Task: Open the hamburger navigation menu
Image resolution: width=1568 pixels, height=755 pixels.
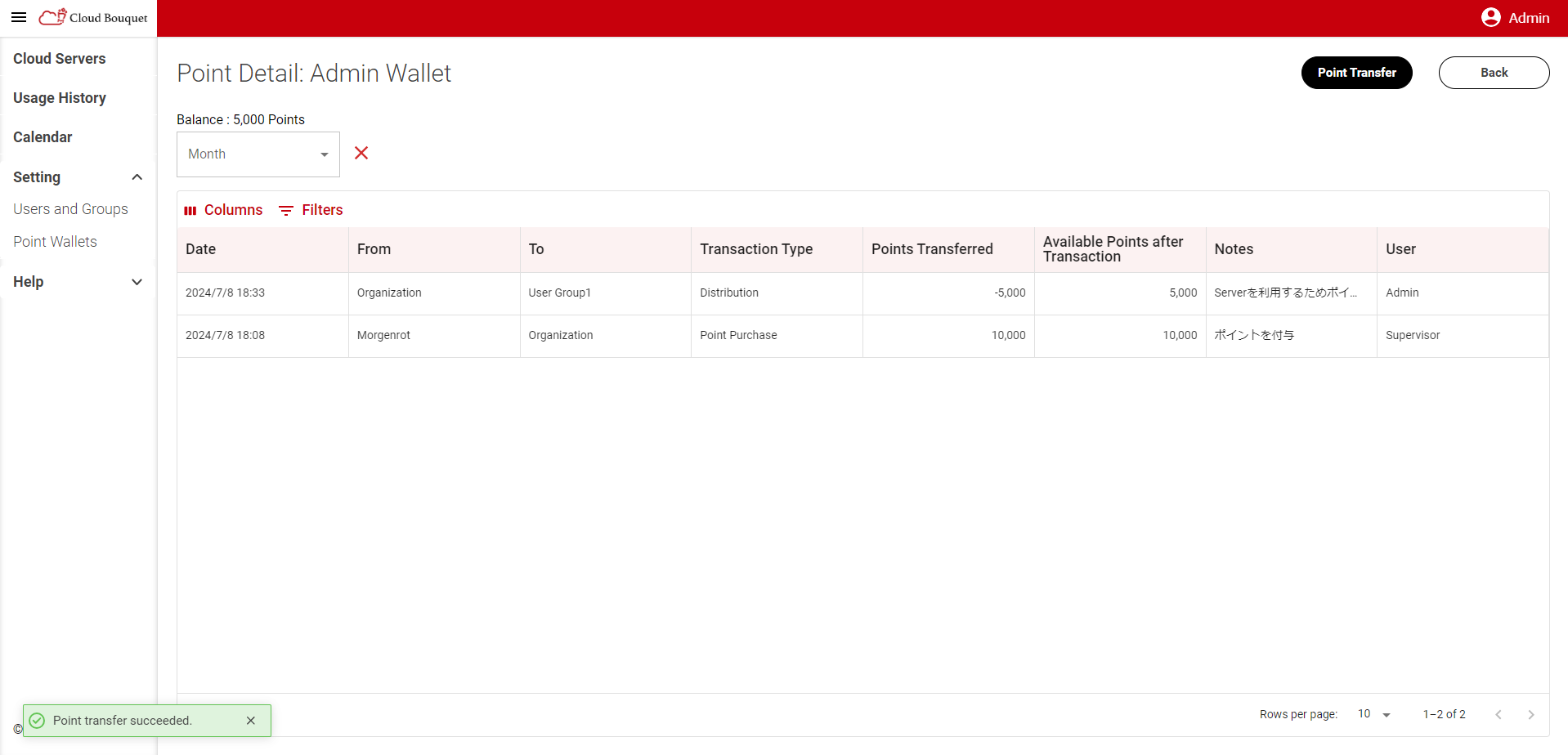Action: click(19, 17)
